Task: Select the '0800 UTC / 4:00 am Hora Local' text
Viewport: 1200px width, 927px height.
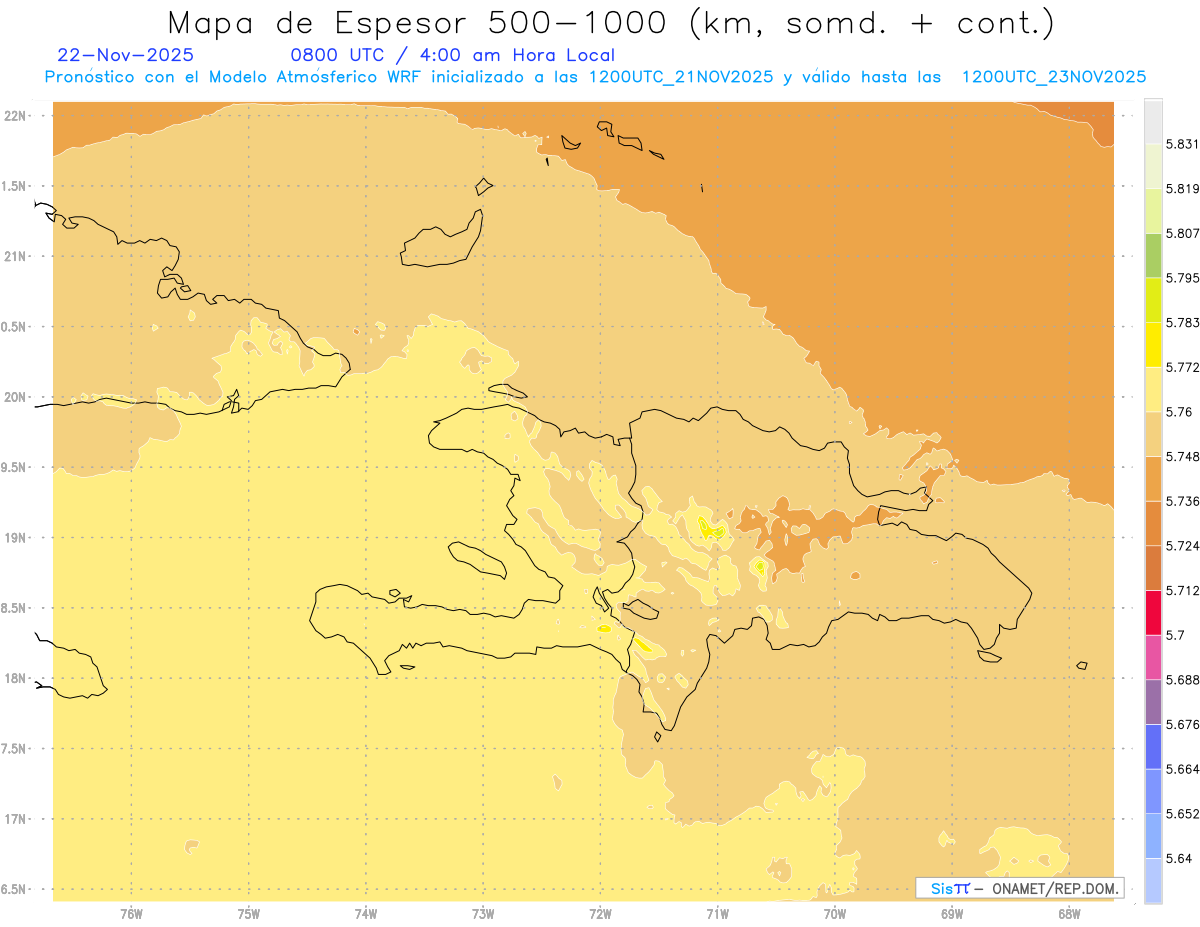Action: 452,56
